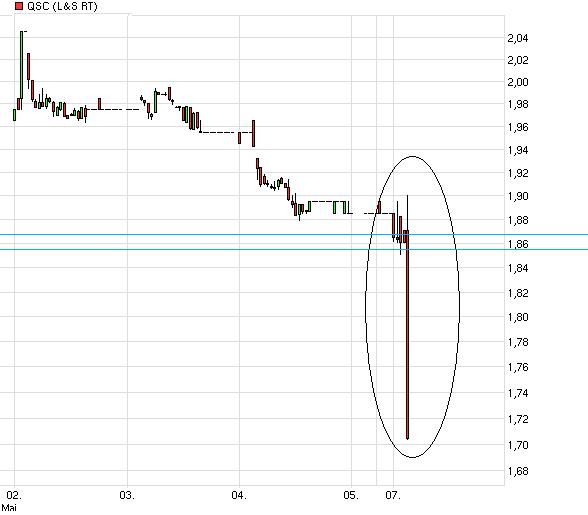Select the 1,76 price axis label
Viewport: 588px width, 515px height.
[518, 367]
